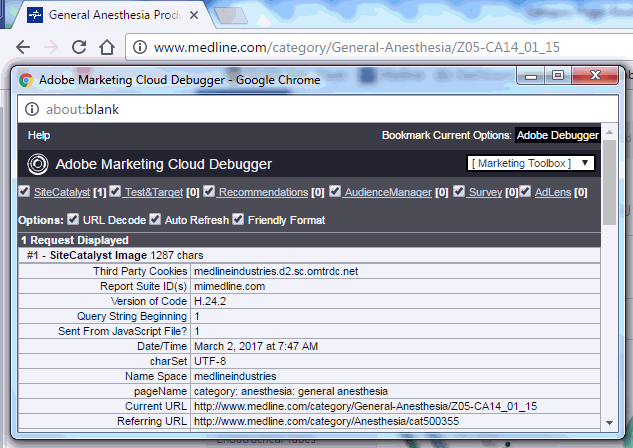The height and width of the screenshot is (448, 633).
Task: Select the 'March 2, 2017 at 7:47 AM' value
Action: (256, 346)
